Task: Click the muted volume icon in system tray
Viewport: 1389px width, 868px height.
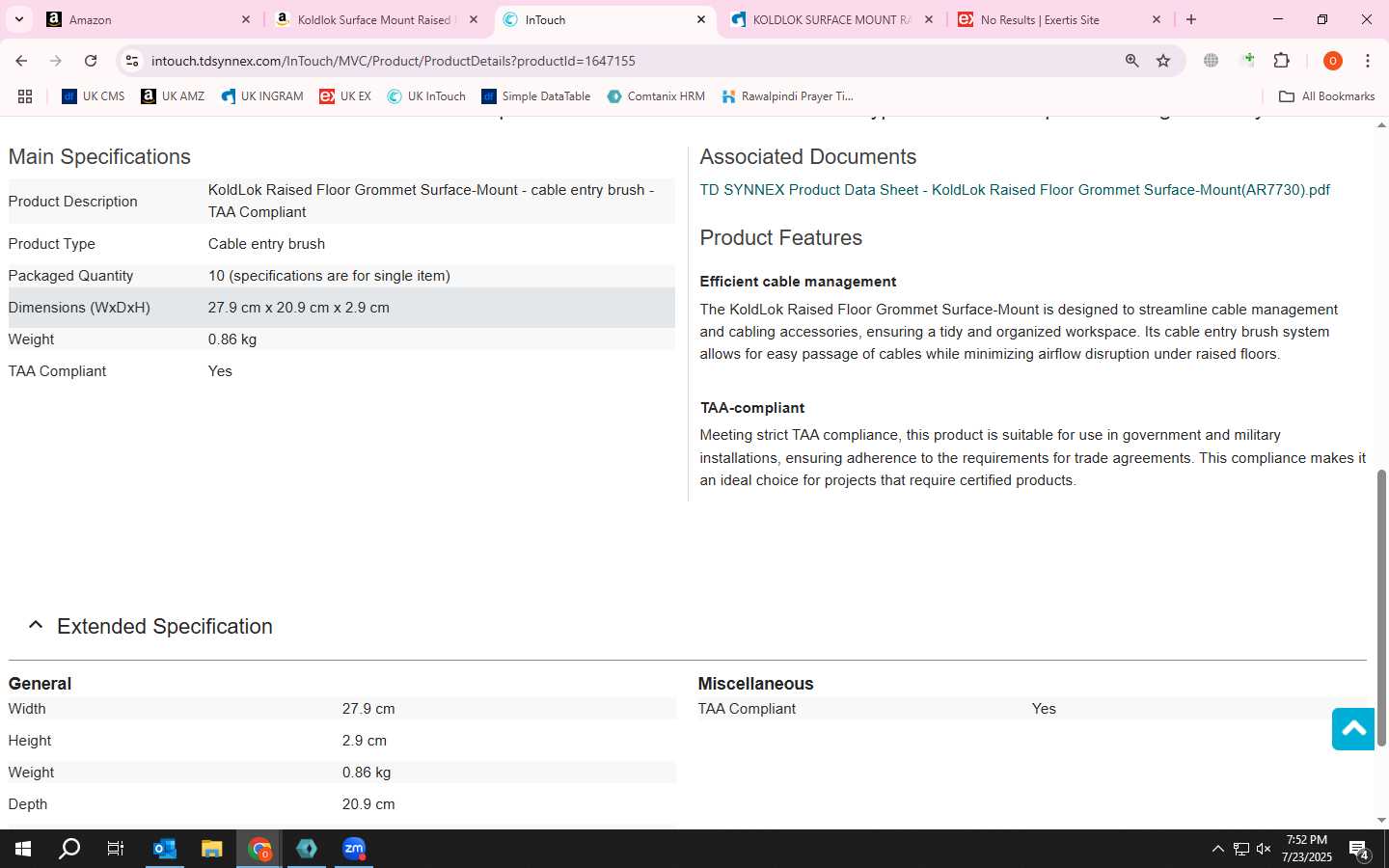Action: (x=1264, y=849)
